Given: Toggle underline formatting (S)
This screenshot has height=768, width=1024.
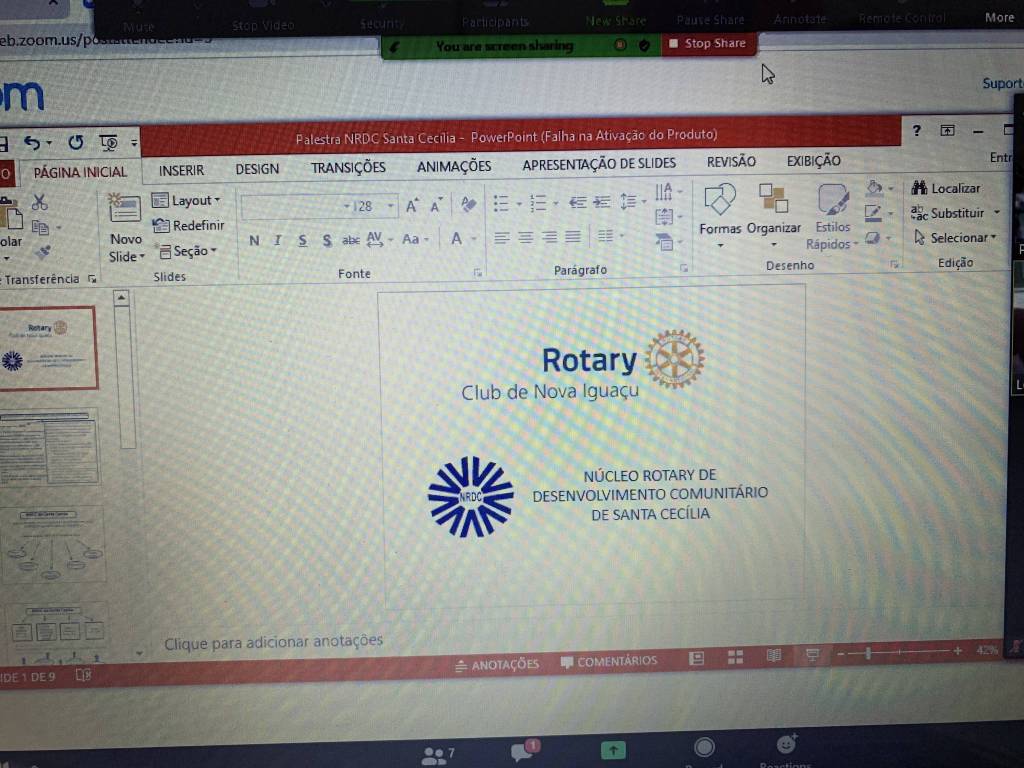Looking at the screenshot, I should pyautogui.click(x=302, y=240).
